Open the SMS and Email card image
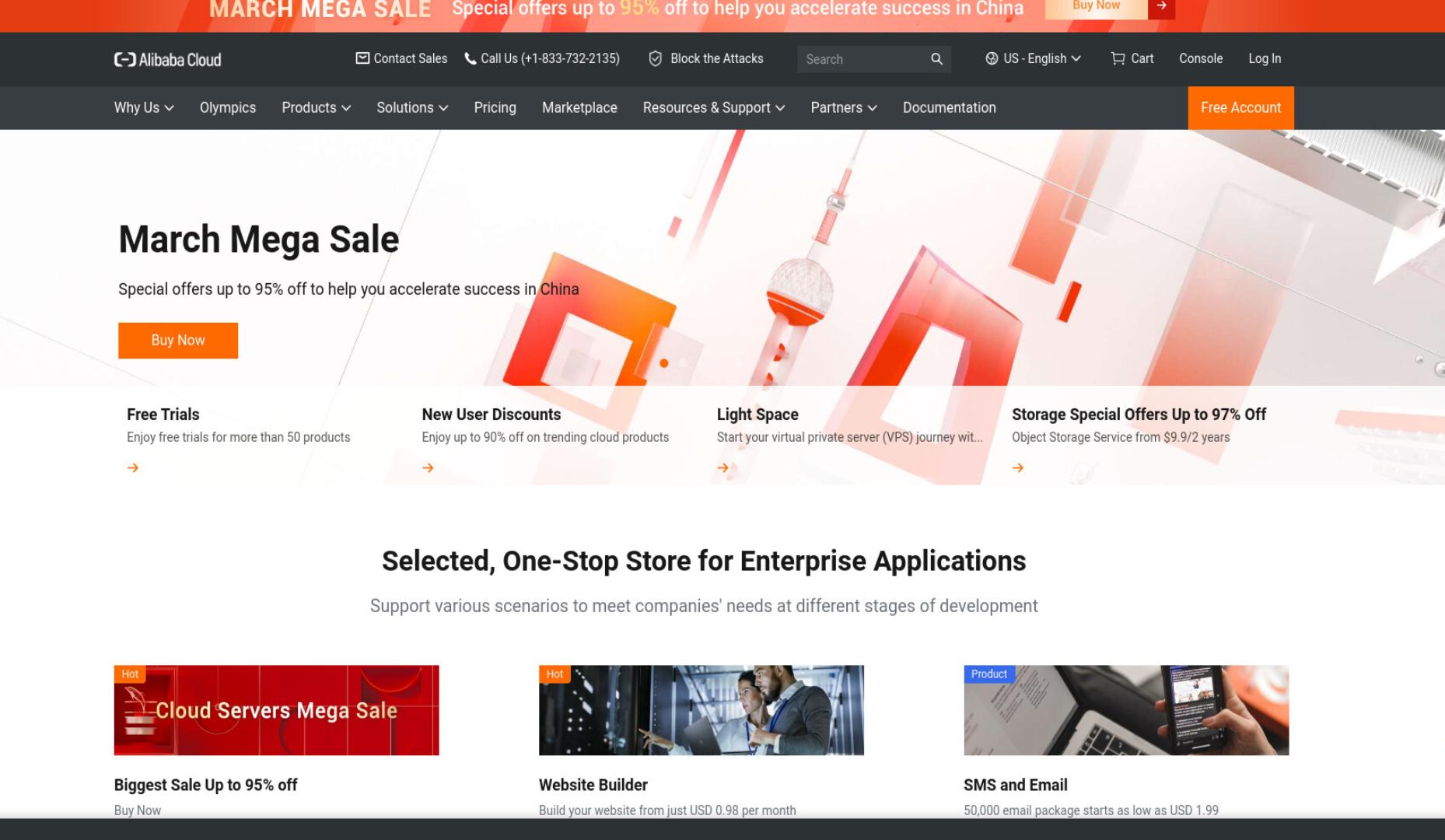Image resolution: width=1445 pixels, height=840 pixels. click(x=1126, y=710)
